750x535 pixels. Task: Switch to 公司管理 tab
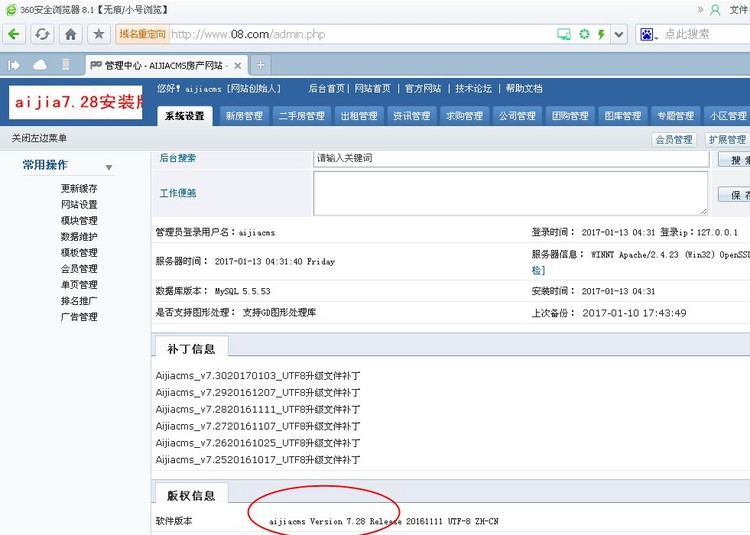518,116
